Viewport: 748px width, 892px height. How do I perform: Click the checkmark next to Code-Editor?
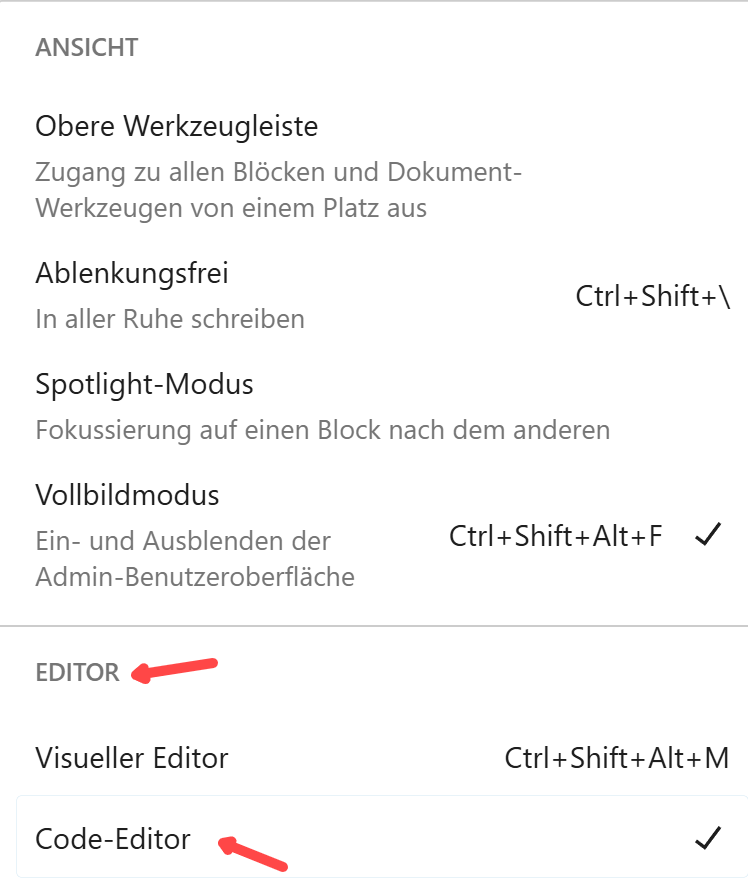pos(707,839)
